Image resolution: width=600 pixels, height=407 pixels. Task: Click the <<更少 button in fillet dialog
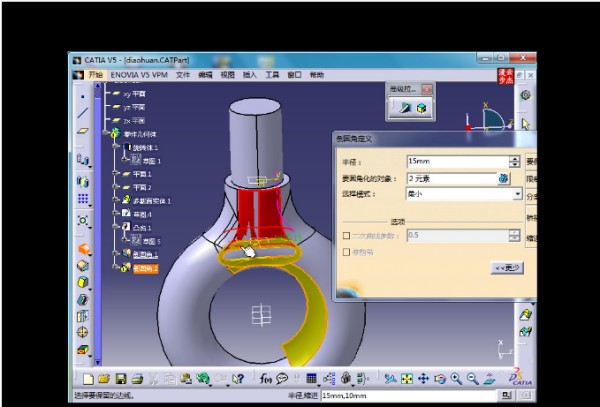click(507, 268)
